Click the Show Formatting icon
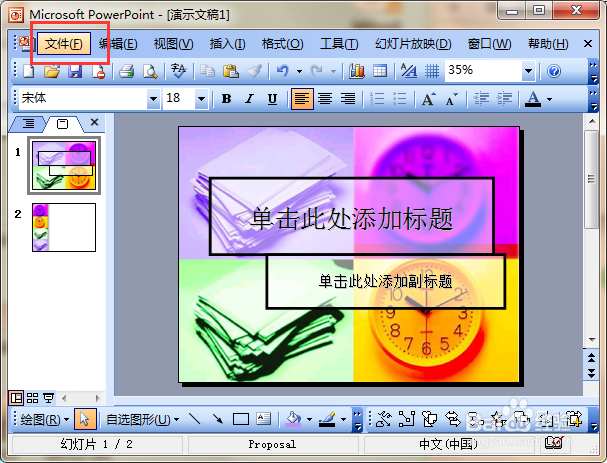Viewport: 607px width, 463px height. 409,71
